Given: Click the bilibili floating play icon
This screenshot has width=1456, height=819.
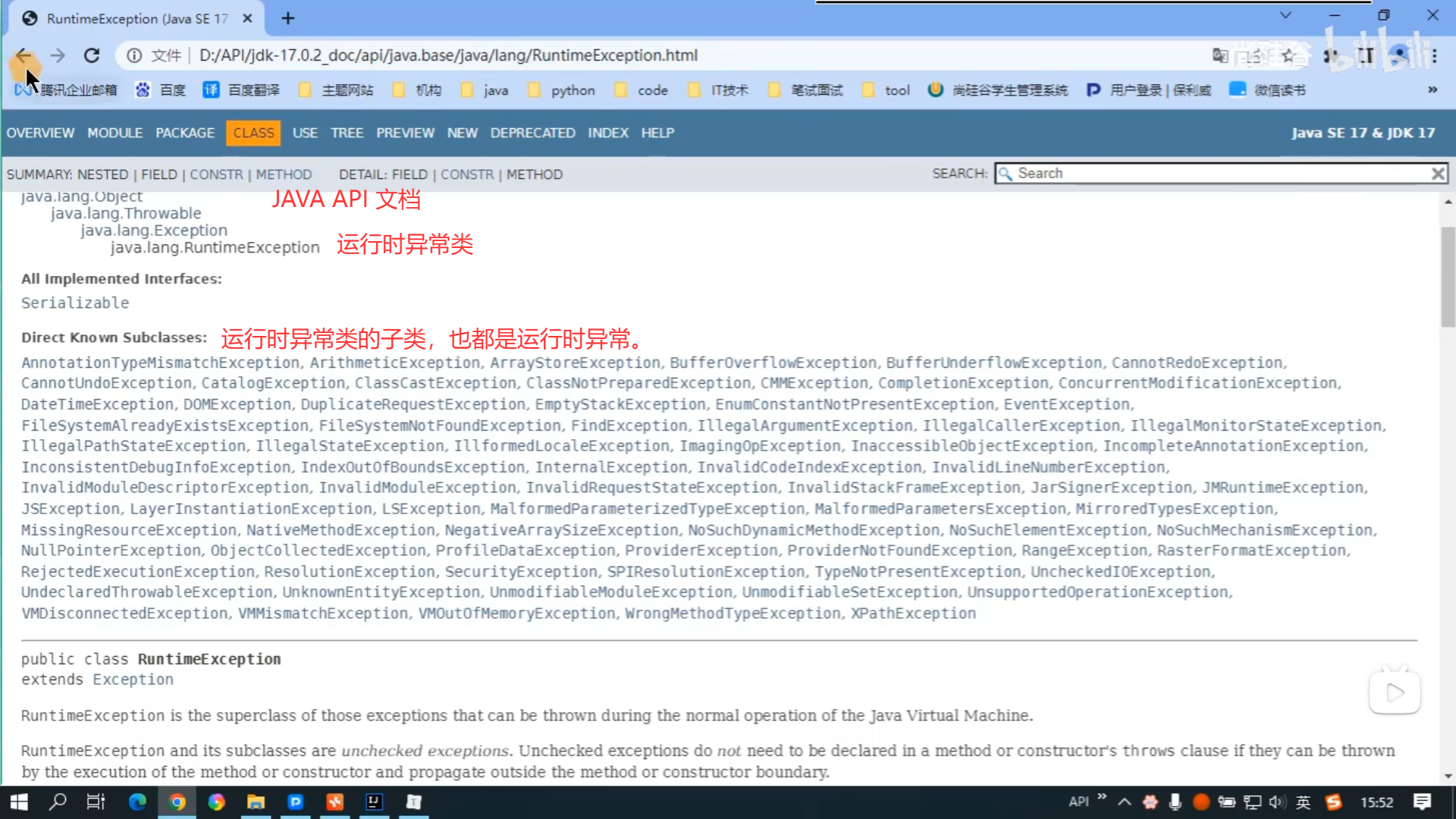Looking at the screenshot, I should [x=1395, y=692].
